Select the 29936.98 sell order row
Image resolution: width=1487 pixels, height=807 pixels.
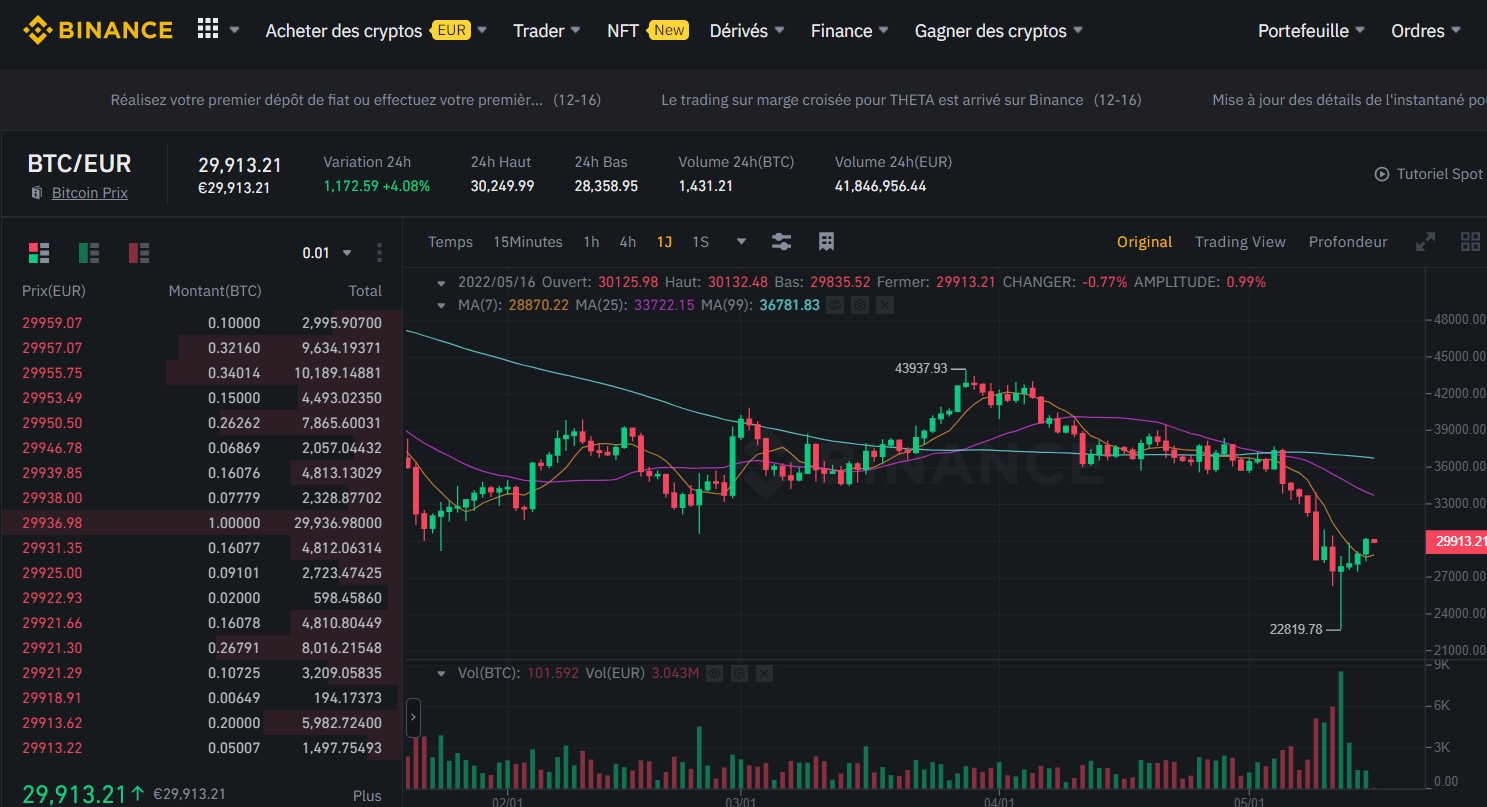(x=201, y=523)
